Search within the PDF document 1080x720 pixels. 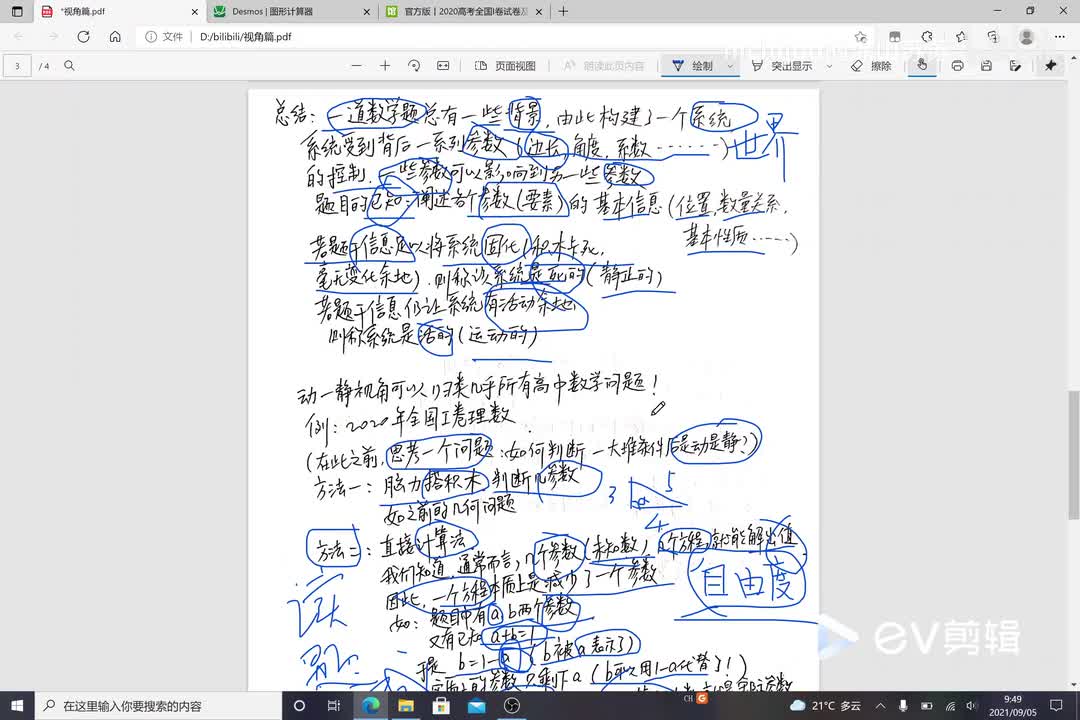[x=69, y=65]
